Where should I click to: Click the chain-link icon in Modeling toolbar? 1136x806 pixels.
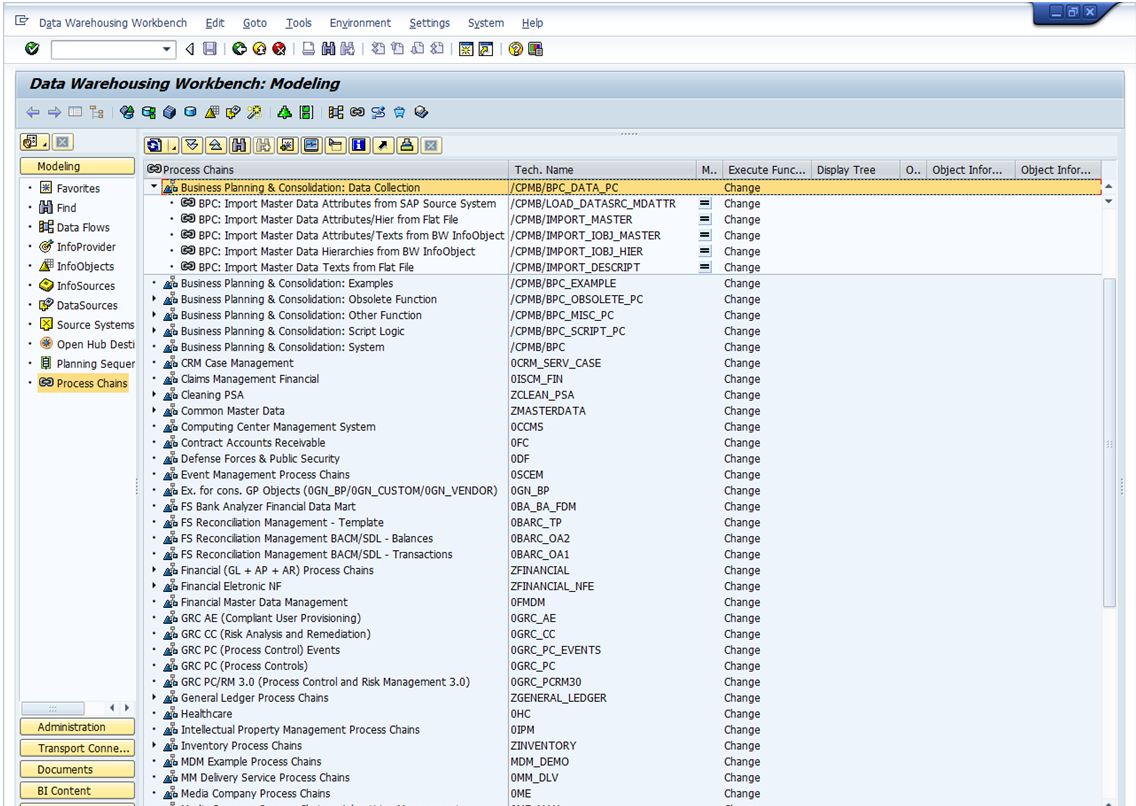coord(357,112)
